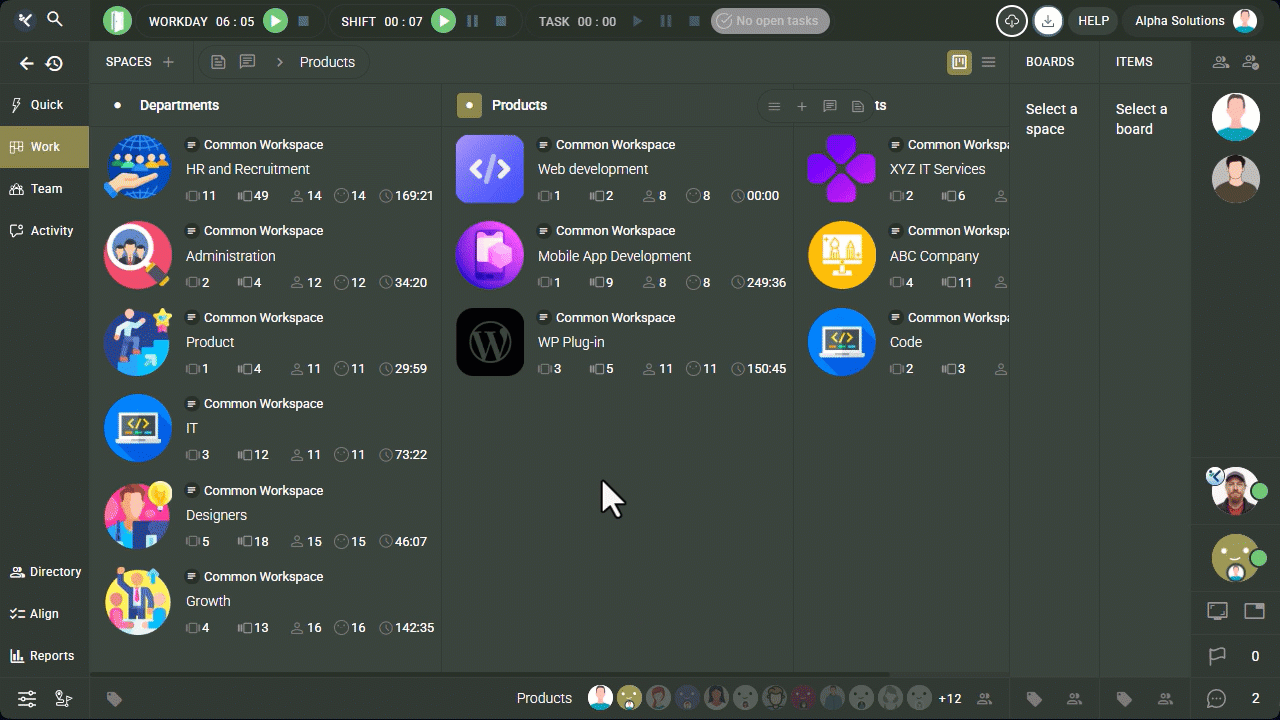Open the cloud upload icon
The width and height of the screenshot is (1280, 720).
(x=1012, y=21)
